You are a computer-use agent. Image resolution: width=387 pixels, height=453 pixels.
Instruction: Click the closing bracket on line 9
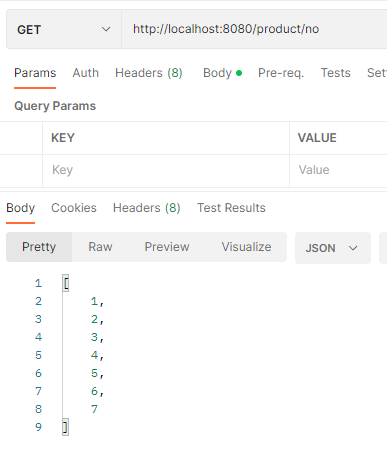(66, 427)
